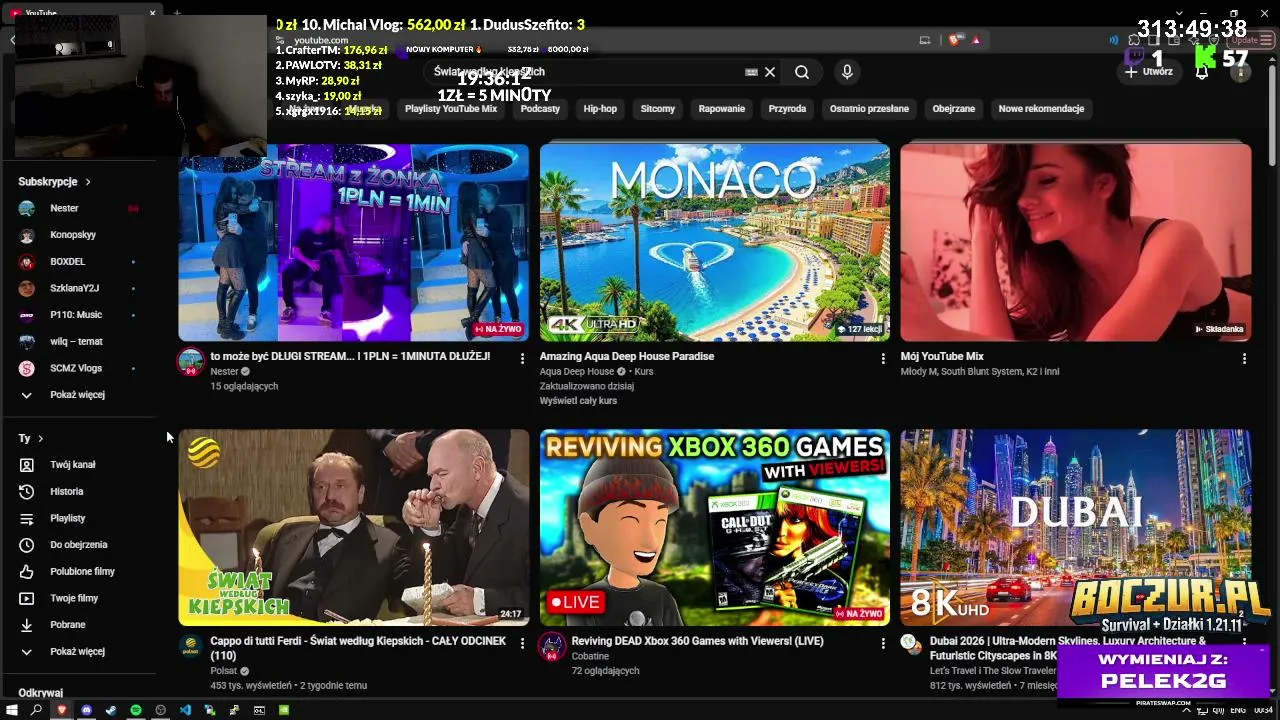The image size is (1280, 720).
Task: Open the on-screen keyboard icon in search box
Action: tap(751, 72)
